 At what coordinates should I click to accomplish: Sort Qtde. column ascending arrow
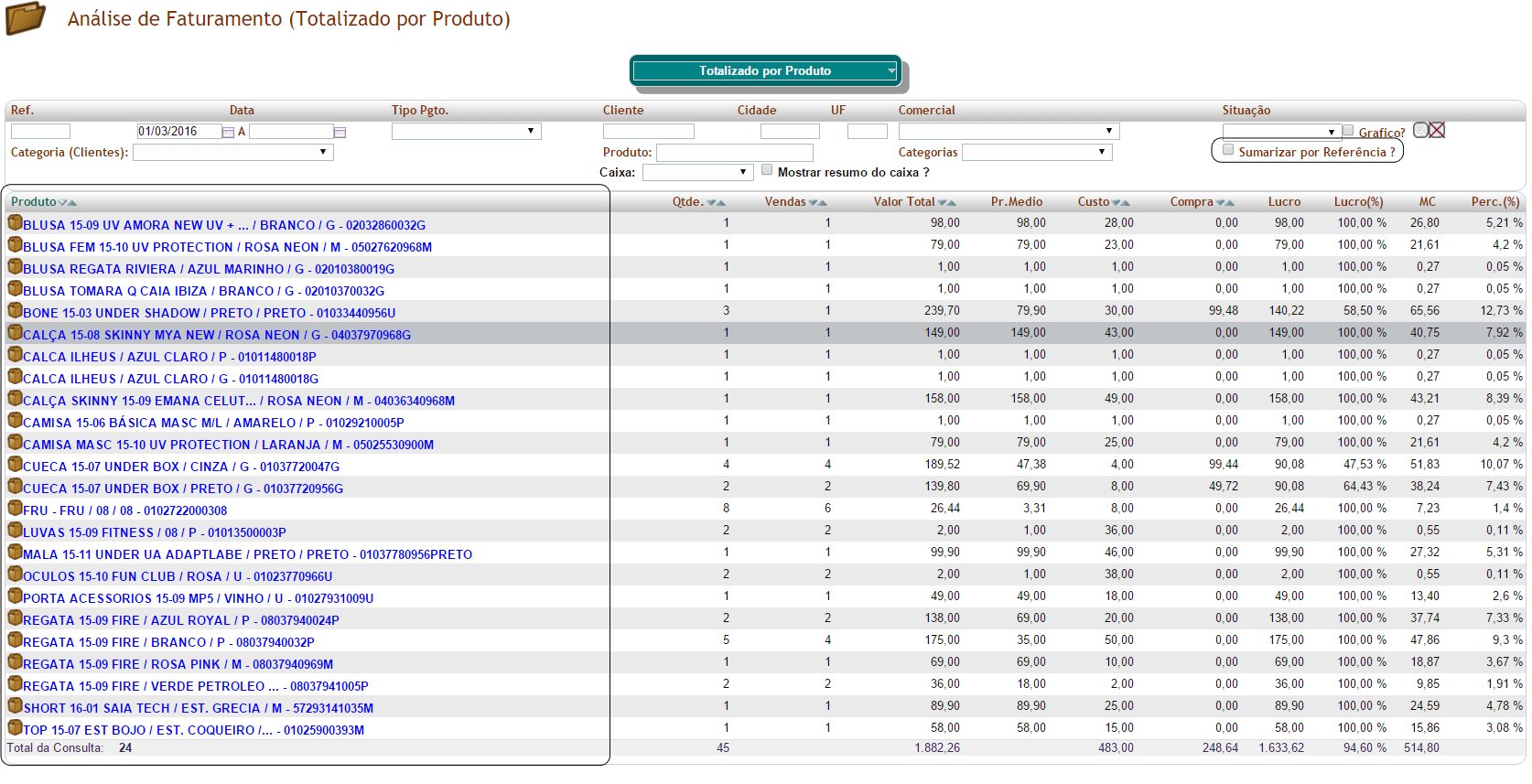(x=721, y=203)
